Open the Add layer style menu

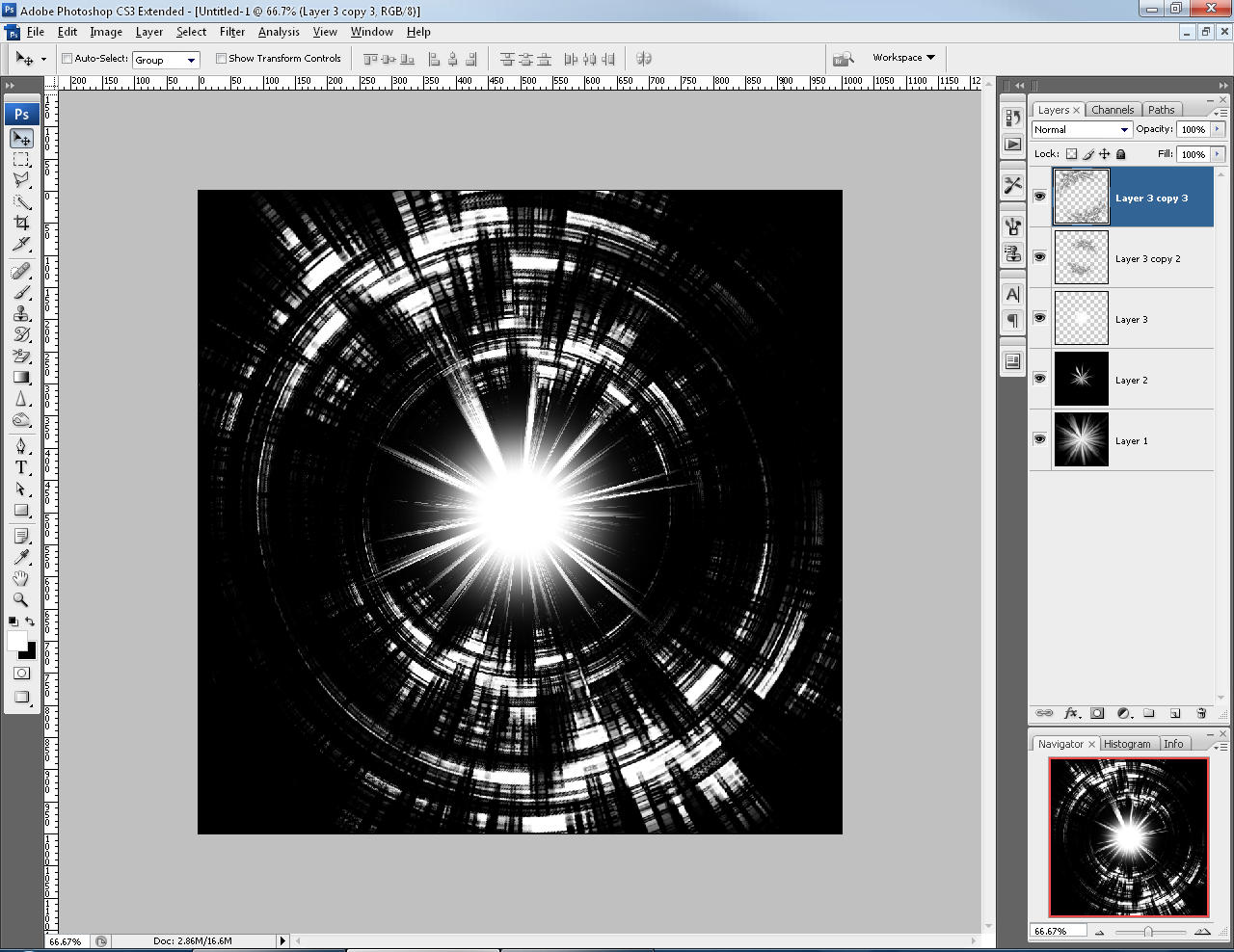coord(1071,713)
